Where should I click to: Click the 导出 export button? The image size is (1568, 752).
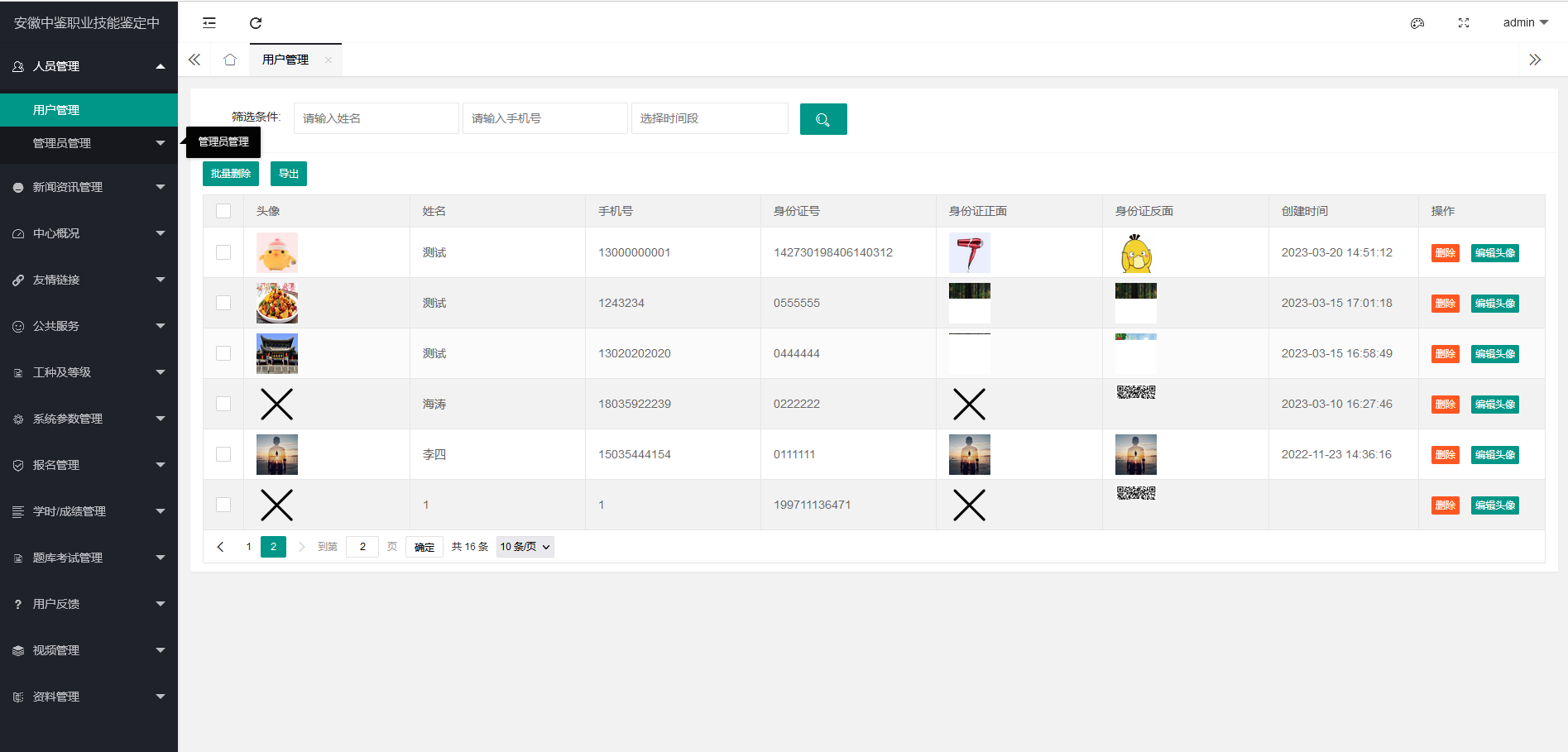pyautogui.click(x=289, y=174)
